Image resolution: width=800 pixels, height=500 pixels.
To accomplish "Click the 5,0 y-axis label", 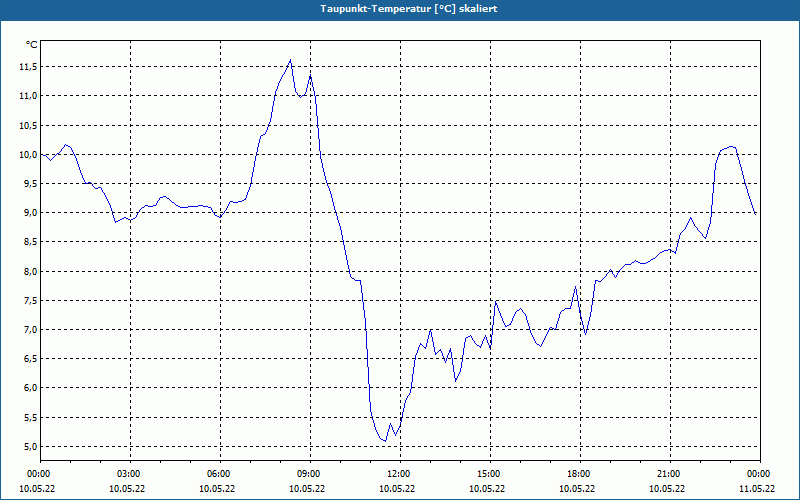I will (30, 447).
